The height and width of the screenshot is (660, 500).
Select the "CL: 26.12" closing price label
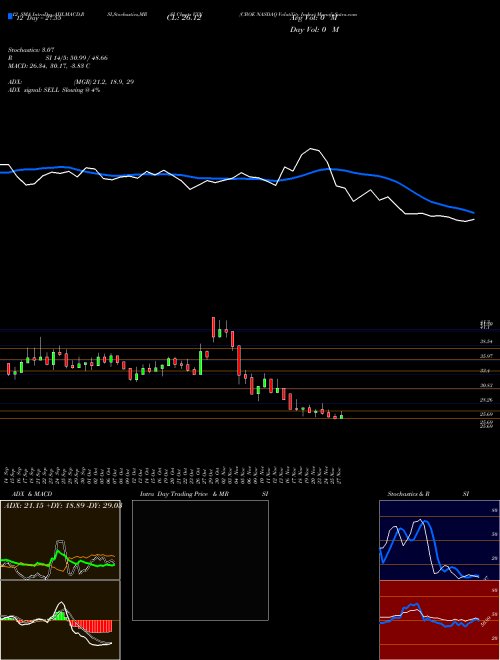[x=184, y=18]
